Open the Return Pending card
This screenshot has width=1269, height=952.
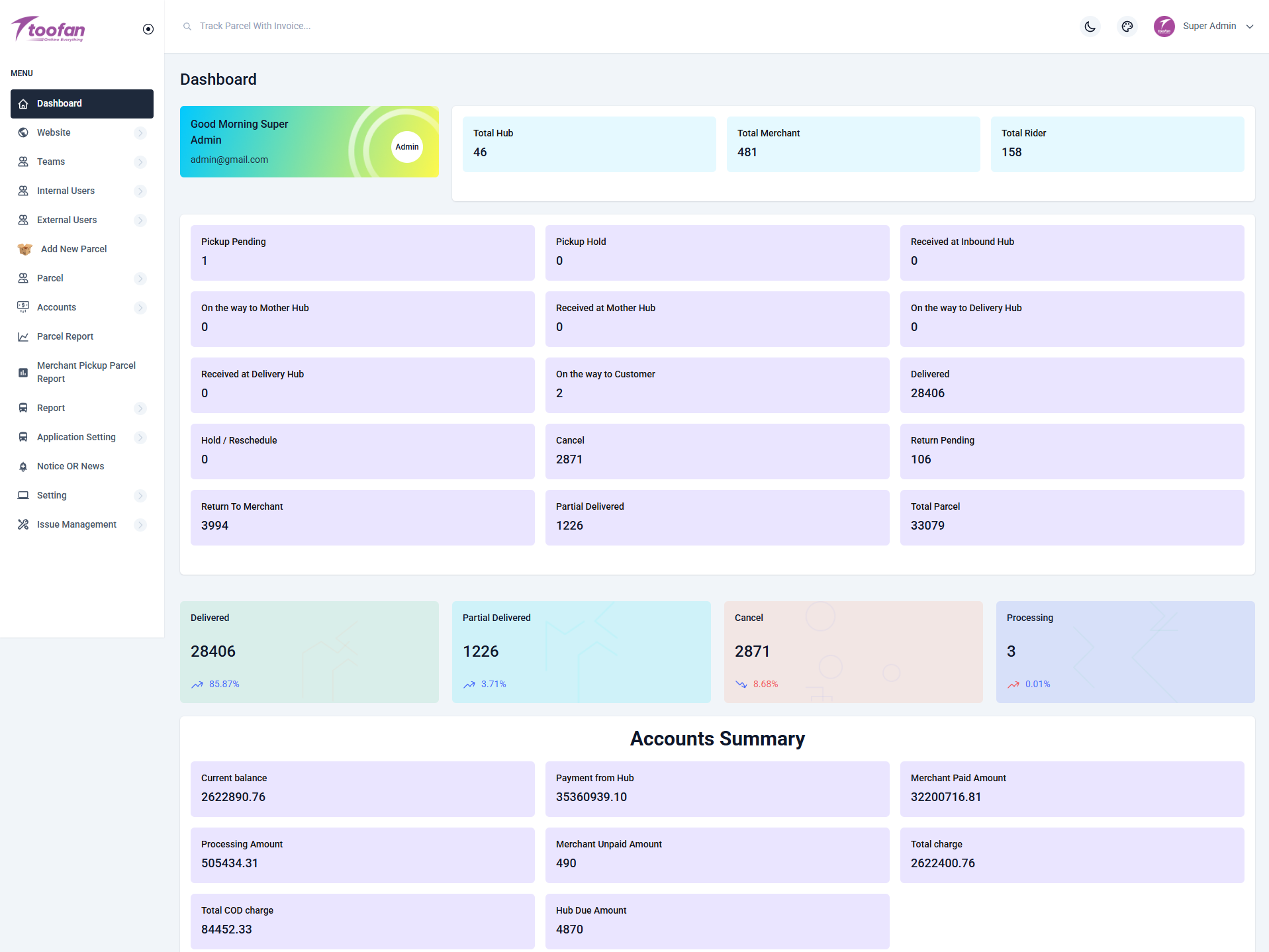click(x=1071, y=451)
